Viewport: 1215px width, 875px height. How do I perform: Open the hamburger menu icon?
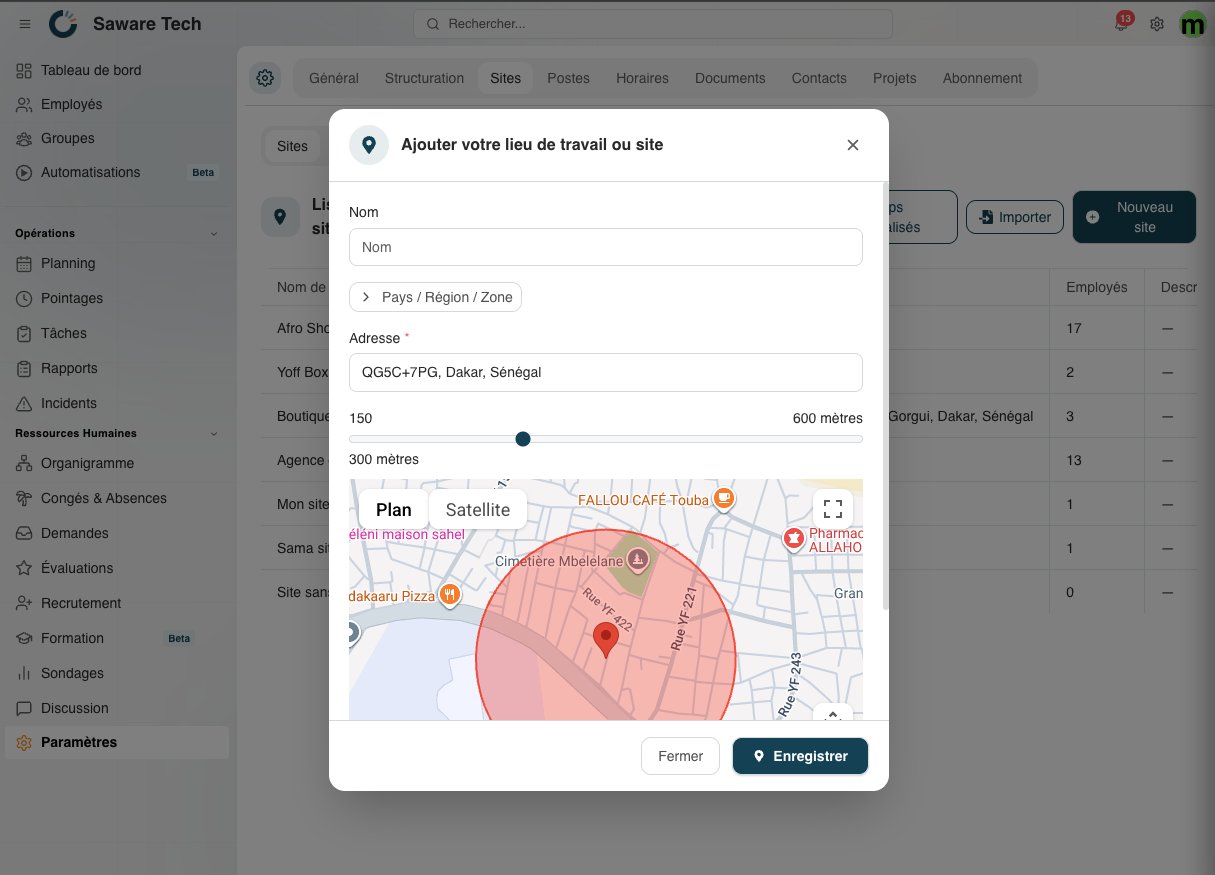(25, 24)
